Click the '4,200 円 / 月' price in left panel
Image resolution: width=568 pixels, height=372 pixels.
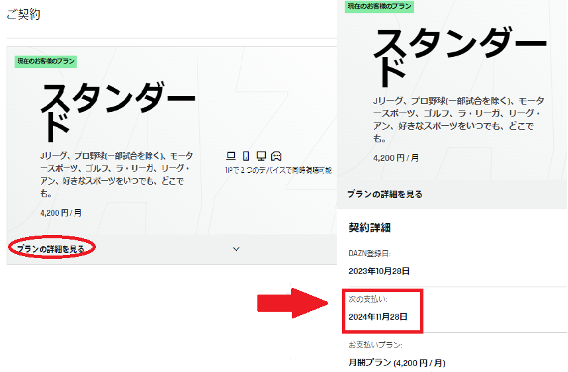[61, 213]
